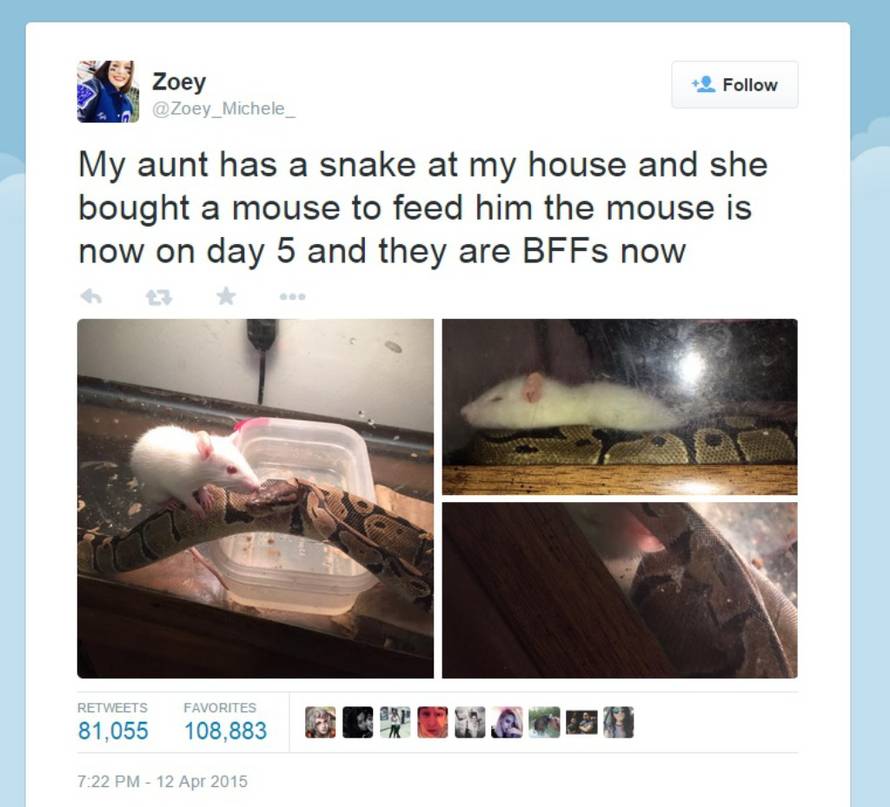The image size is (890, 807).
Task: Click first user avatar in retweeters row
Action: 320,722
